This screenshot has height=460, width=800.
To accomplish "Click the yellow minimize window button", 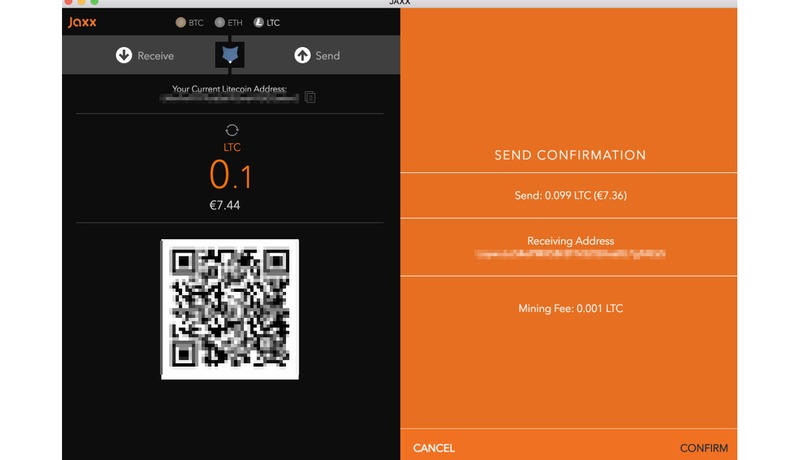I will 81,2.
